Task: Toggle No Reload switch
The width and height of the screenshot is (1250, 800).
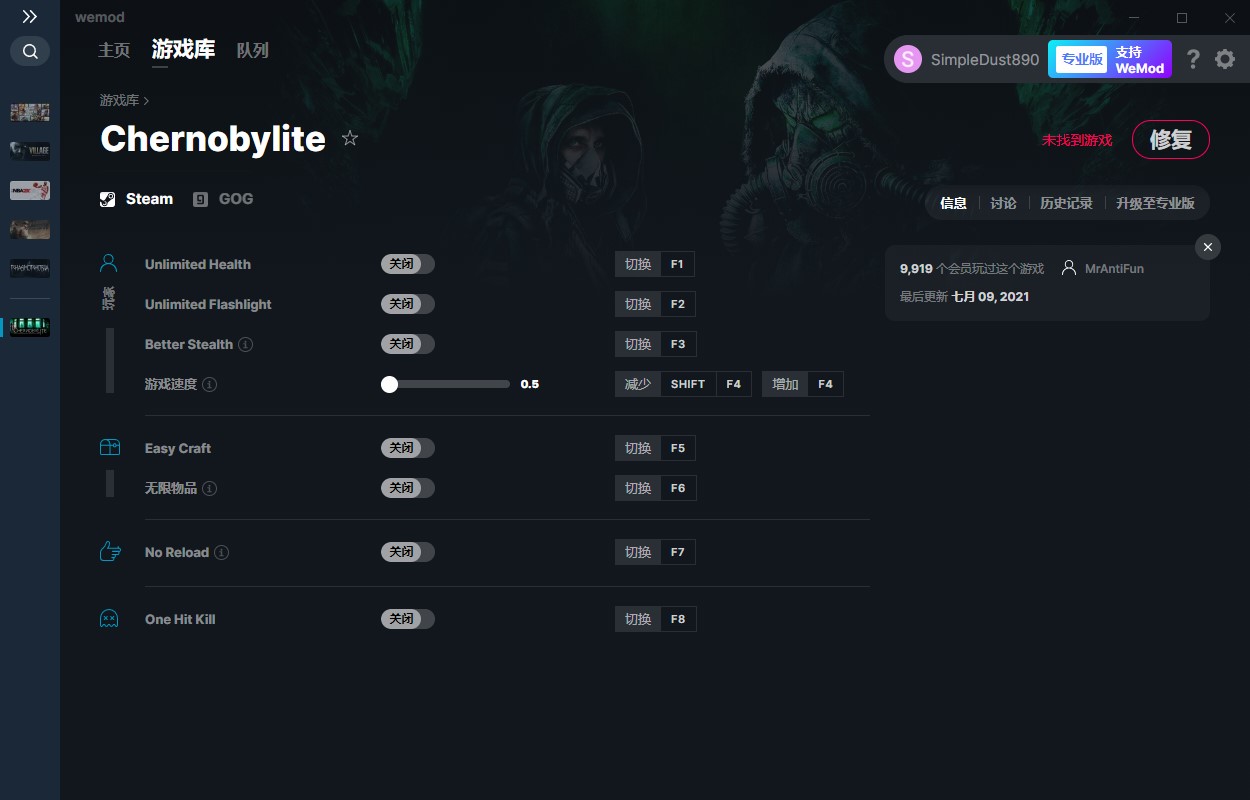Action: [x=408, y=552]
